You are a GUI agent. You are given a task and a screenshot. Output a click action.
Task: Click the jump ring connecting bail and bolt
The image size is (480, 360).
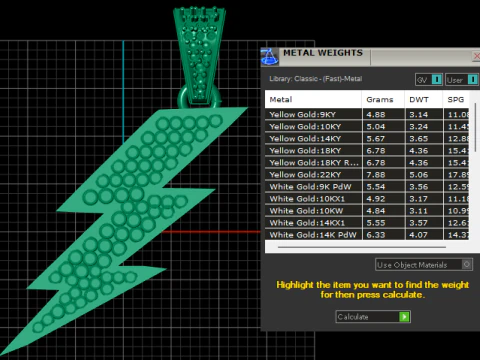pos(182,99)
